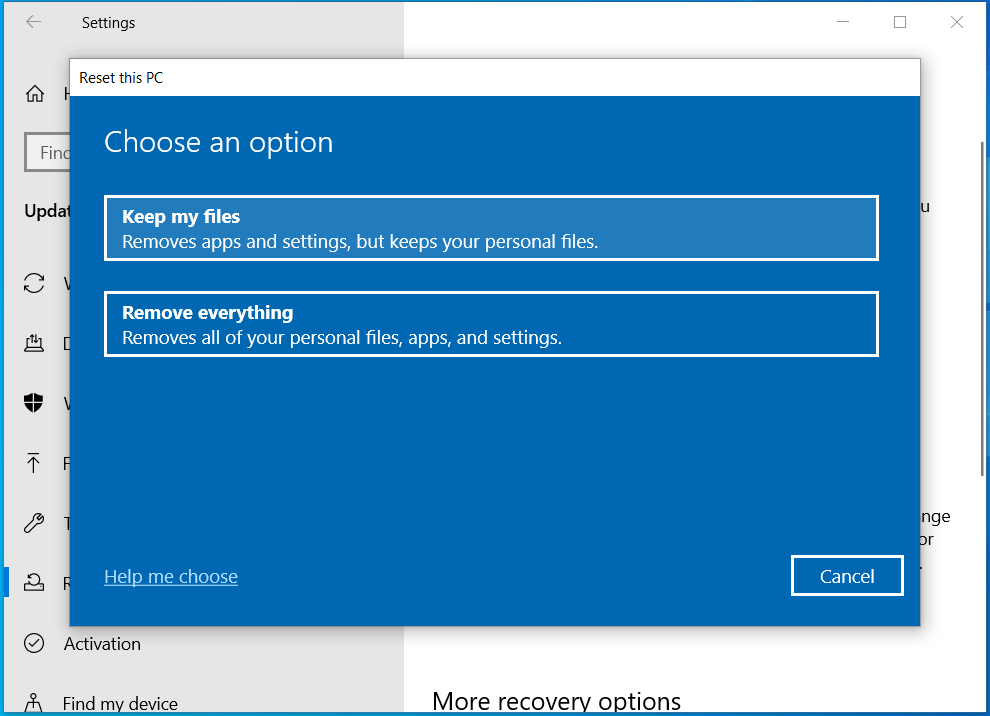Choose the Remove everything option
The width and height of the screenshot is (990, 716).
(491, 324)
